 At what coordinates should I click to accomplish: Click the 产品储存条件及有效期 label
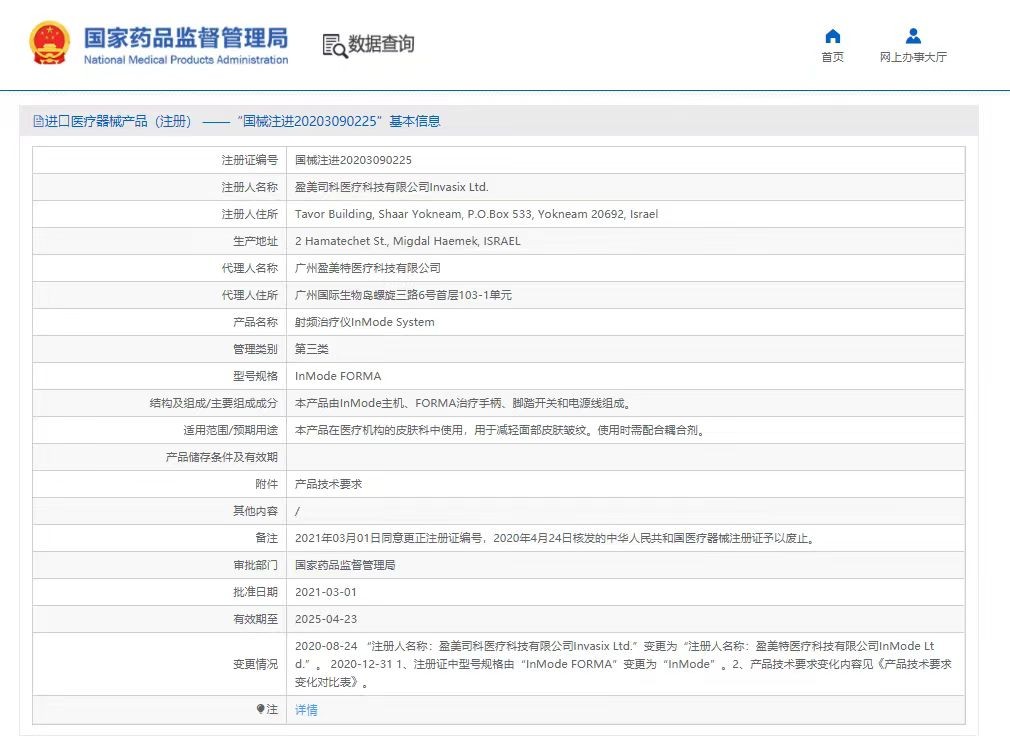[222, 457]
